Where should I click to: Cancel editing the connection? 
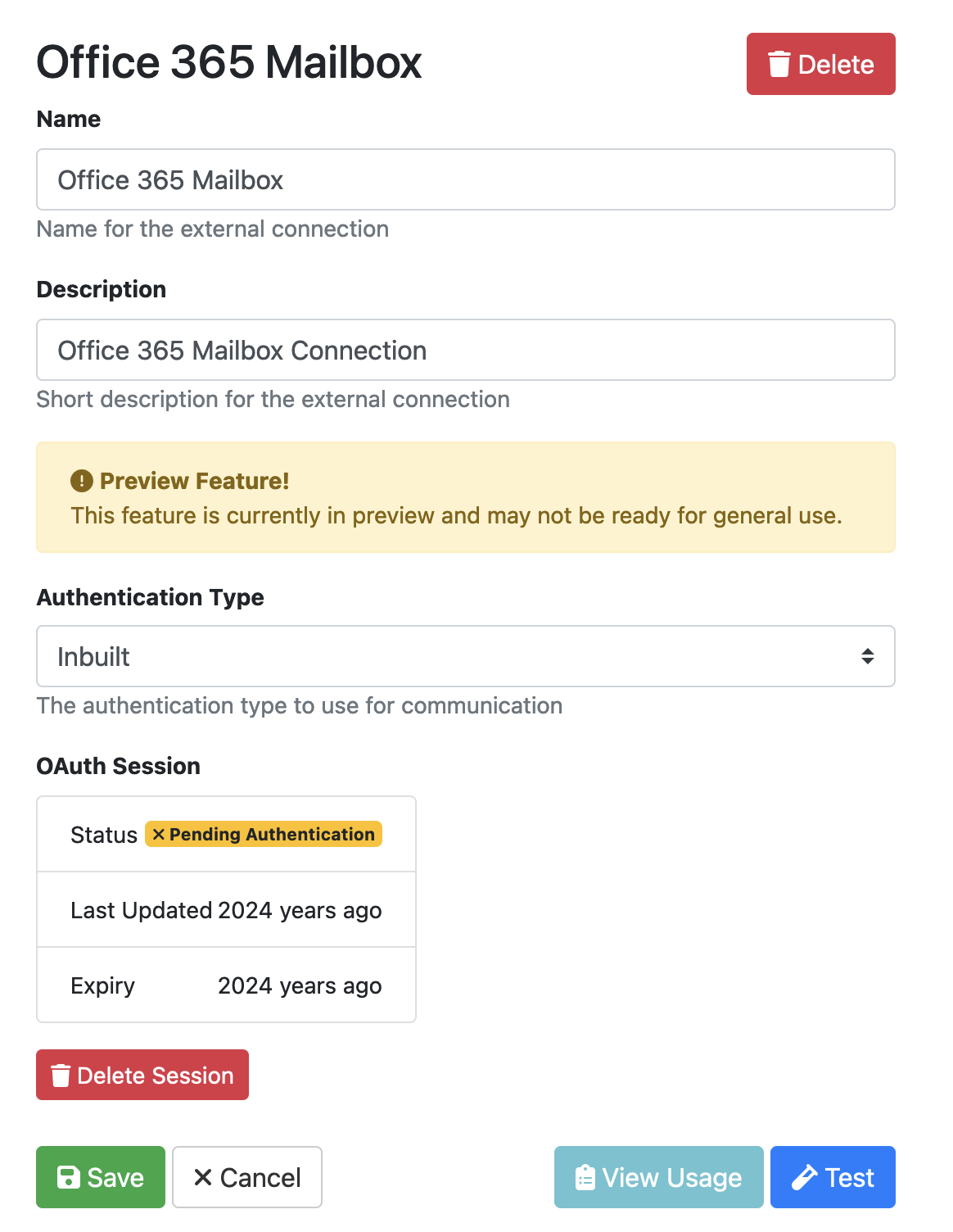[247, 1177]
